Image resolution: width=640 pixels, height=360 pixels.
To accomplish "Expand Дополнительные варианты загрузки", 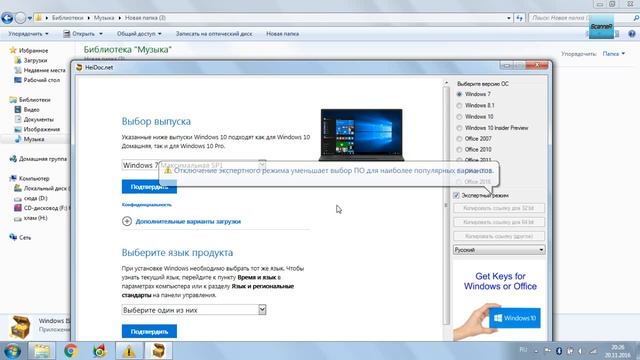I will [x=182, y=221].
